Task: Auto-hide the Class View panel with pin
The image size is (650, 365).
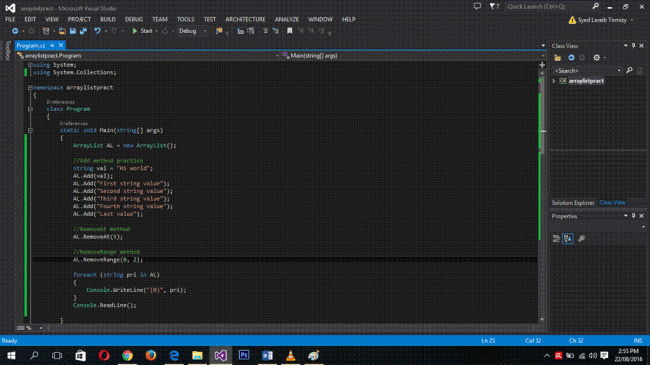Action: tap(633, 46)
